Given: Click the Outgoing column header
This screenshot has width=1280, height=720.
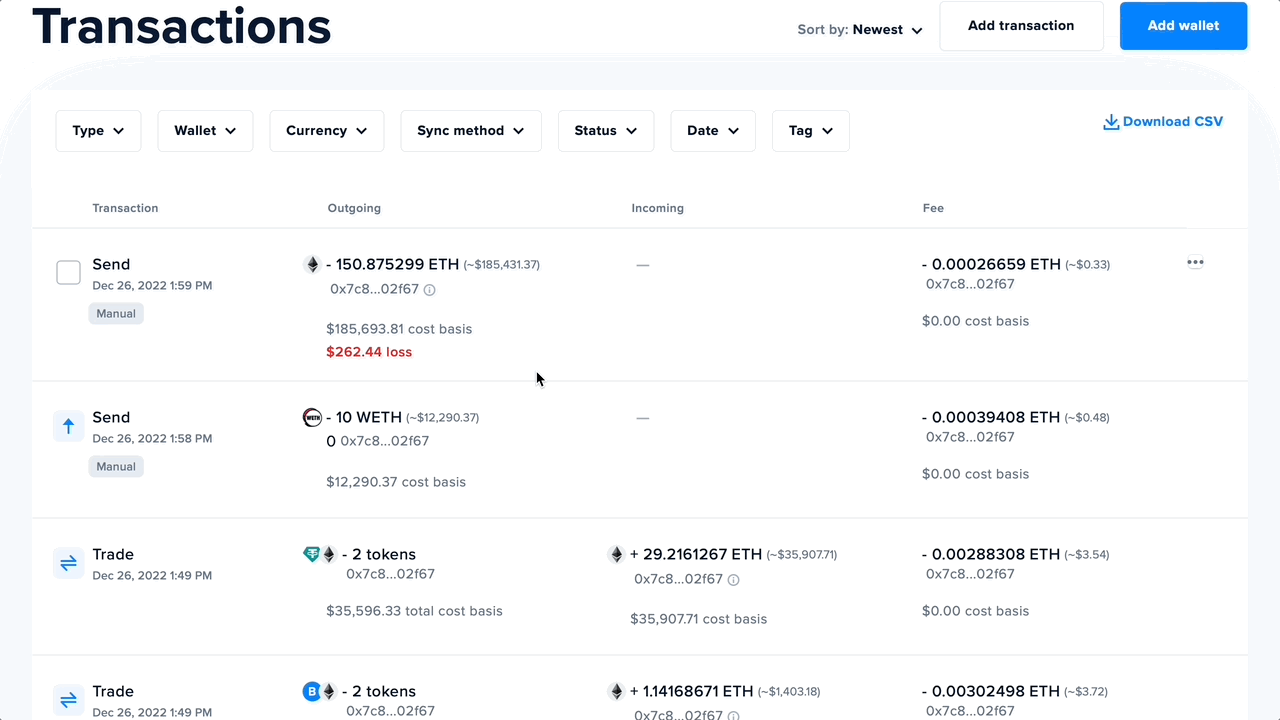Looking at the screenshot, I should pos(354,208).
